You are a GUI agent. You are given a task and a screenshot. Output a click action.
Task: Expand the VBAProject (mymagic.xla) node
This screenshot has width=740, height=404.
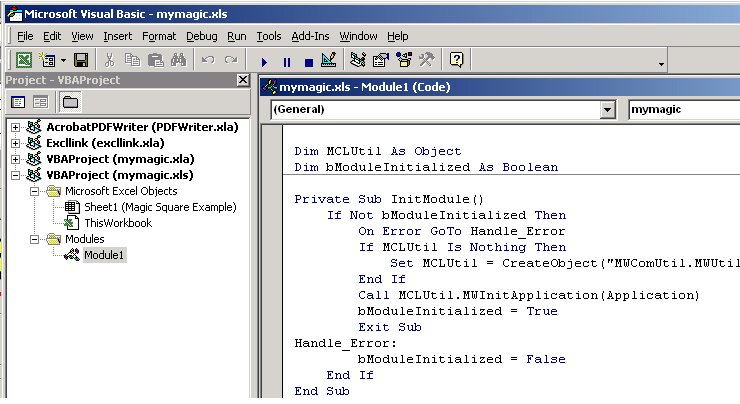(x=16, y=160)
